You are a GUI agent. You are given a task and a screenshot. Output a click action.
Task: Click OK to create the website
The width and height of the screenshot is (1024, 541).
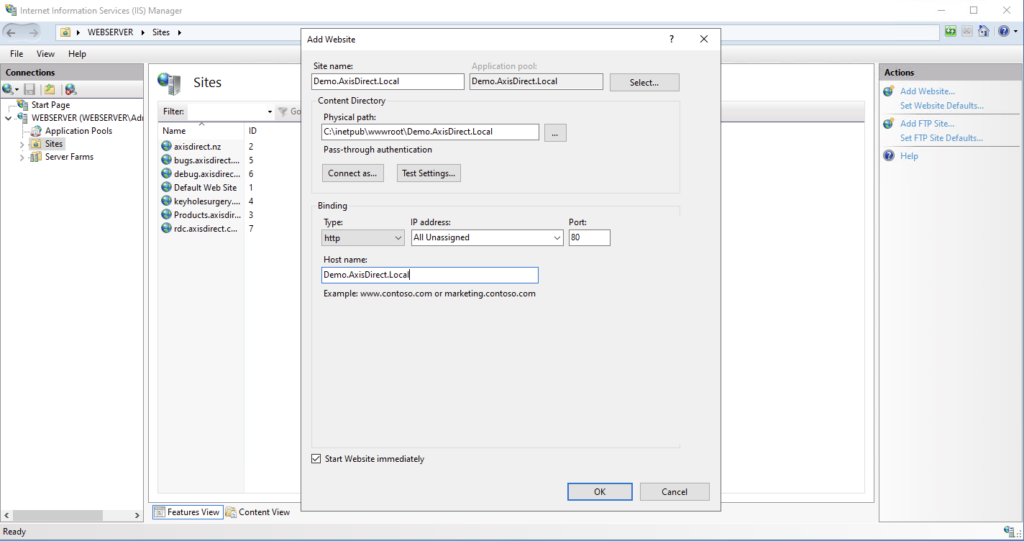(600, 492)
